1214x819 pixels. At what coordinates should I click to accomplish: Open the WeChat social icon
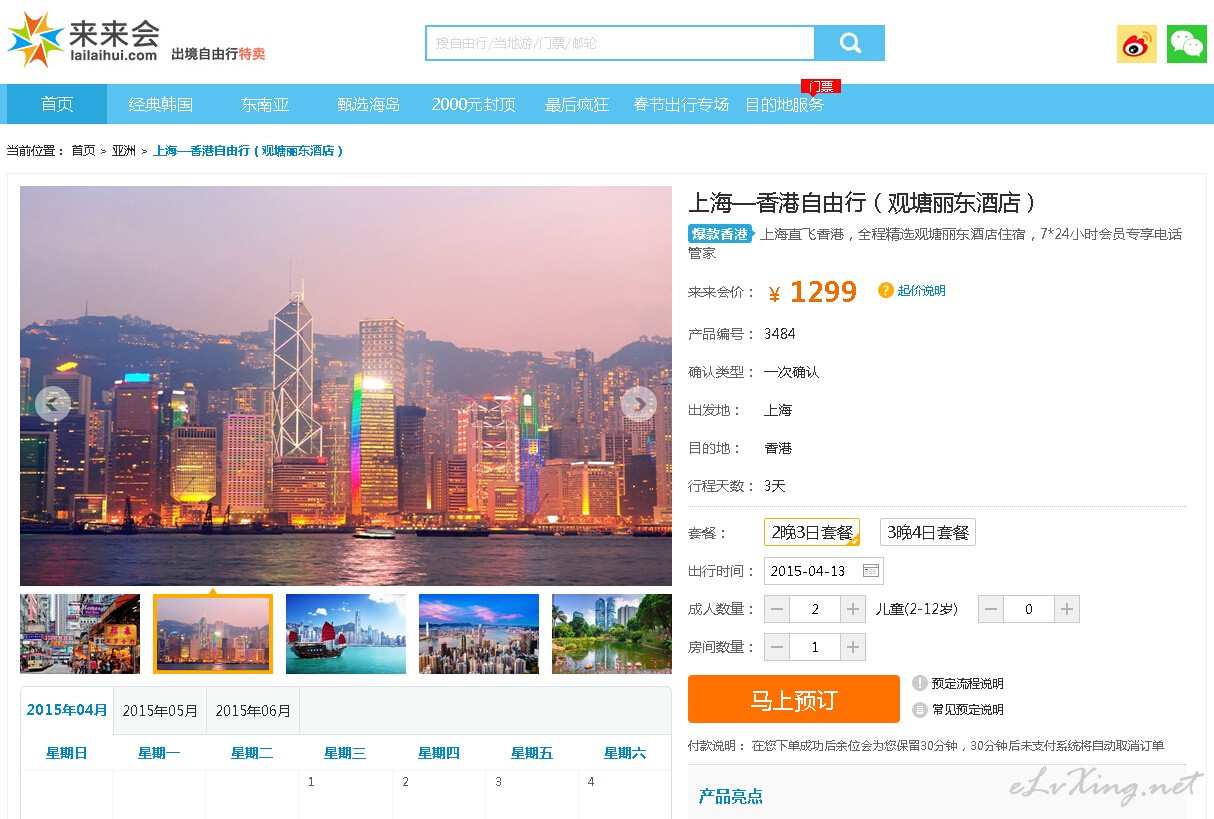1187,44
